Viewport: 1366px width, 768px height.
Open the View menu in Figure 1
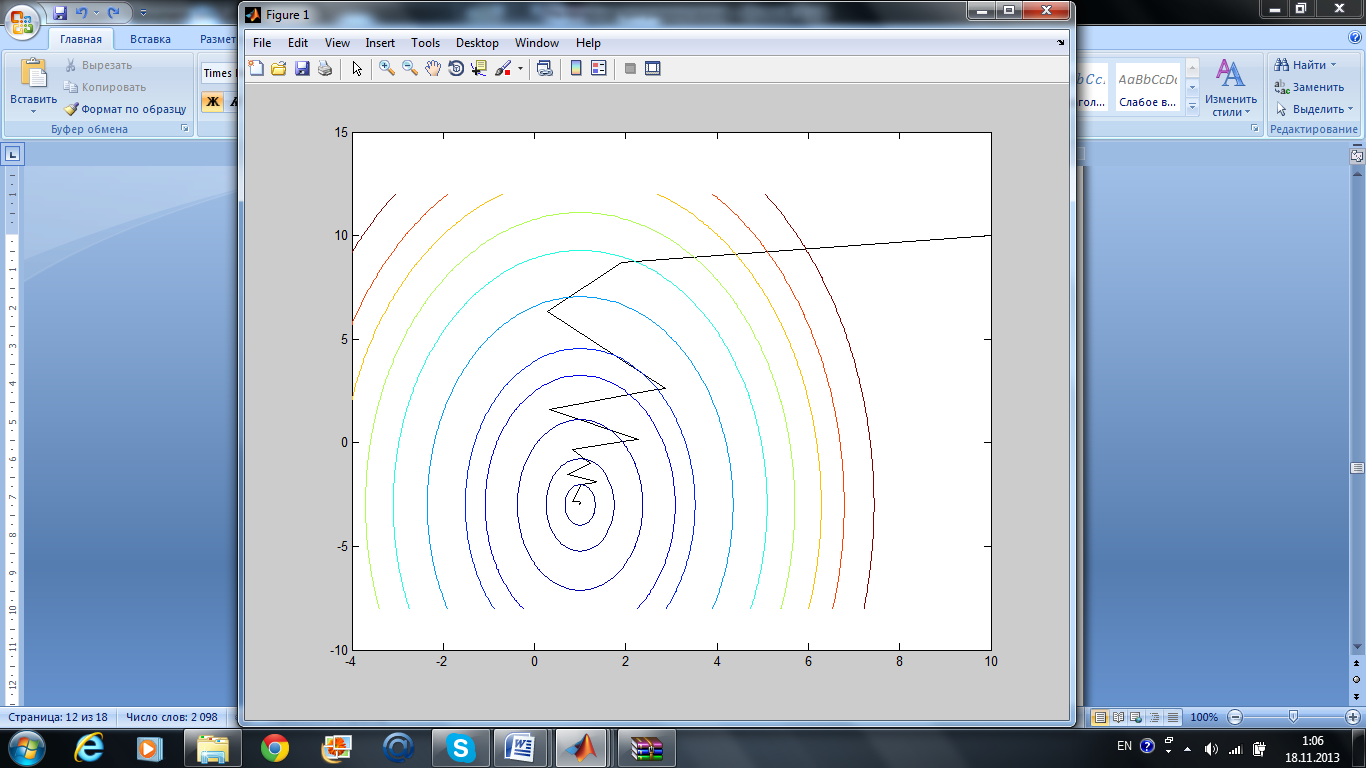click(x=337, y=43)
